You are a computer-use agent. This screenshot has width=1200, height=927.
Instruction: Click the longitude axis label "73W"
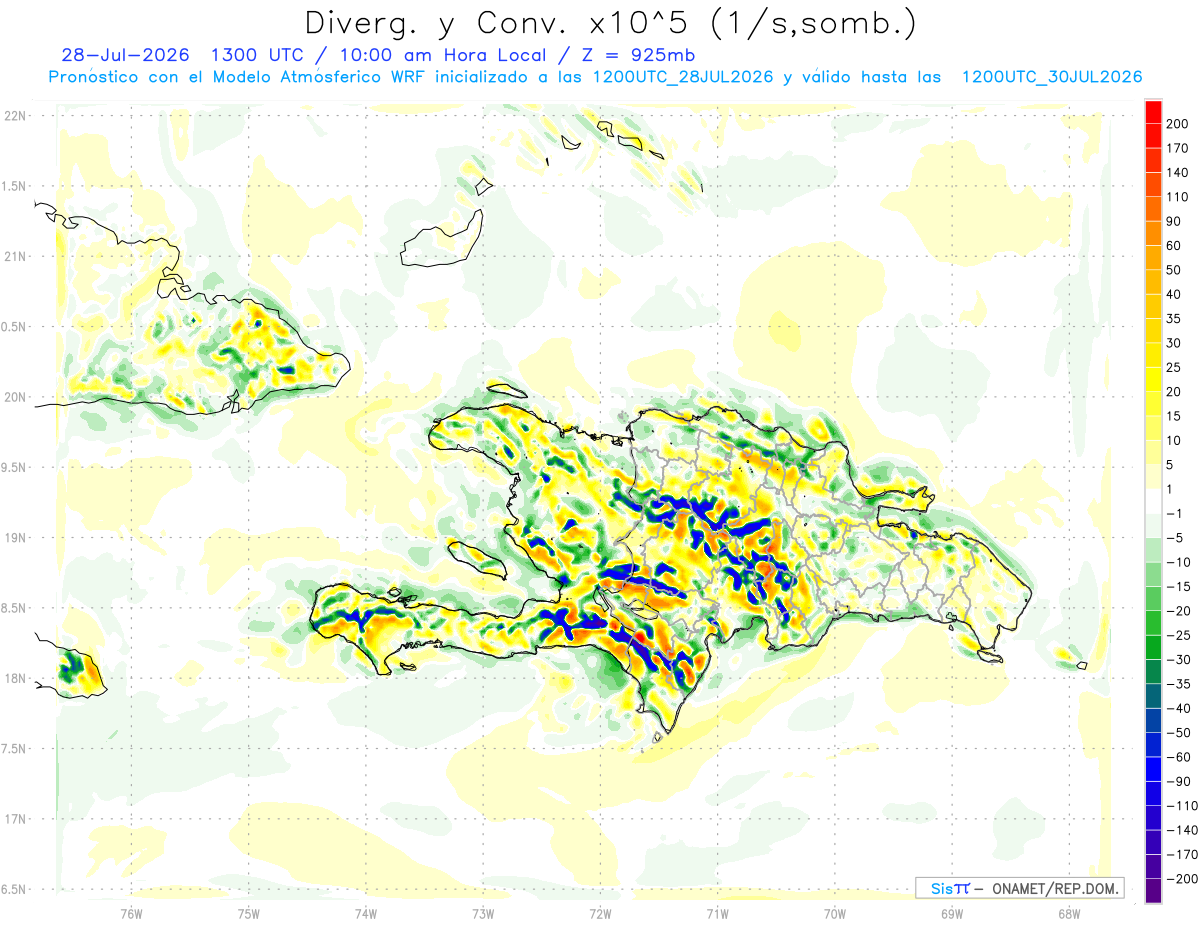click(483, 912)
